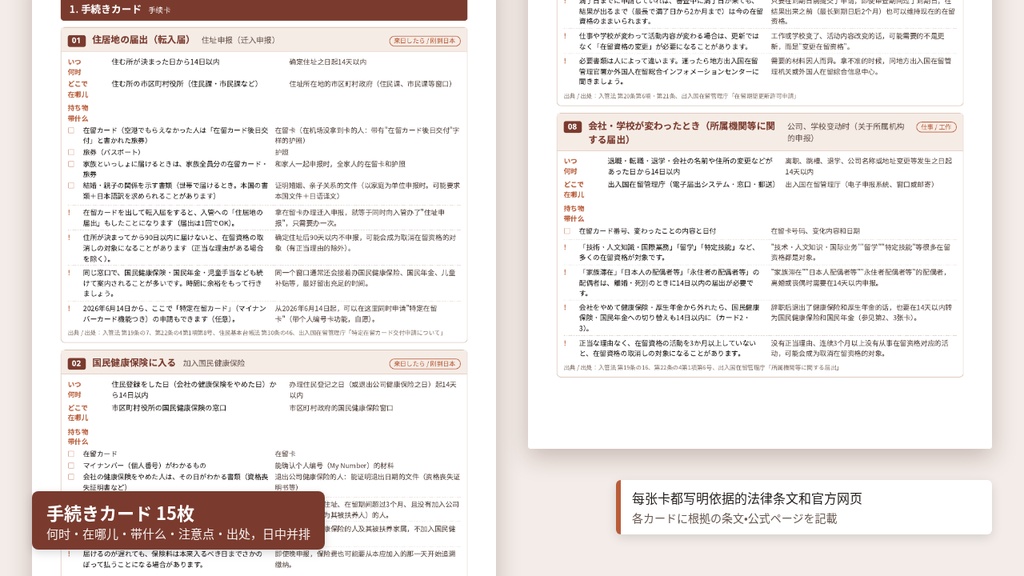The width and height of the screenshot is (1024, 576).
Task: Click the どこで 在哪儿 label in card 02
Action: coord(78,412)
